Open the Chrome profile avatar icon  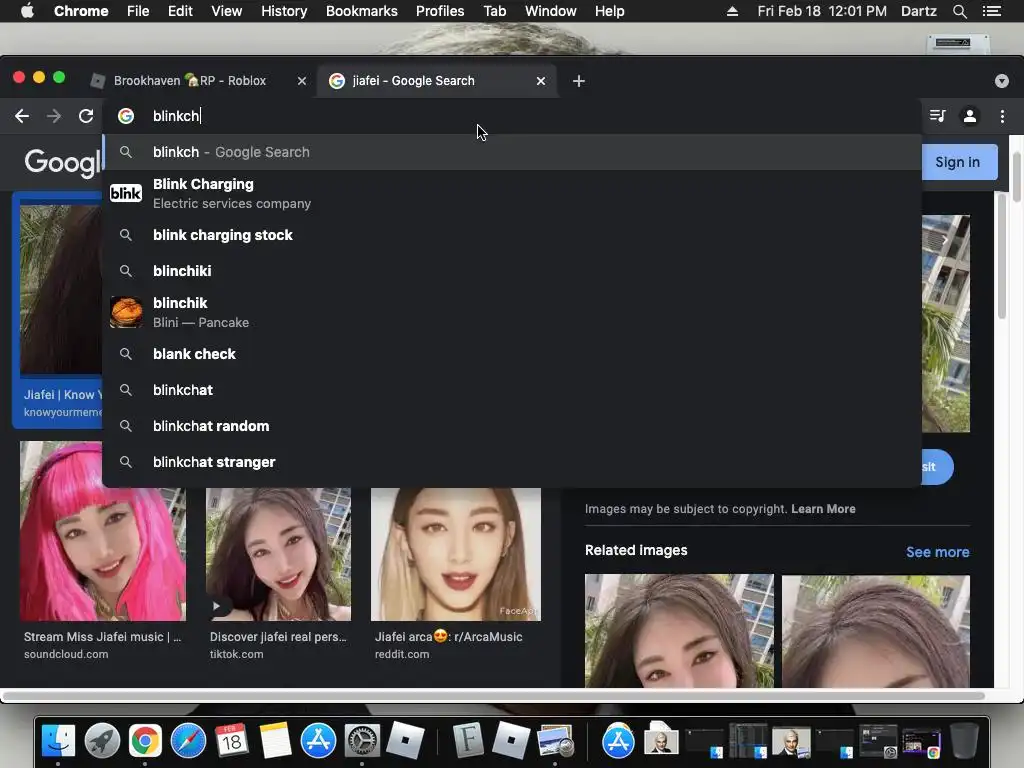point(970,116)
